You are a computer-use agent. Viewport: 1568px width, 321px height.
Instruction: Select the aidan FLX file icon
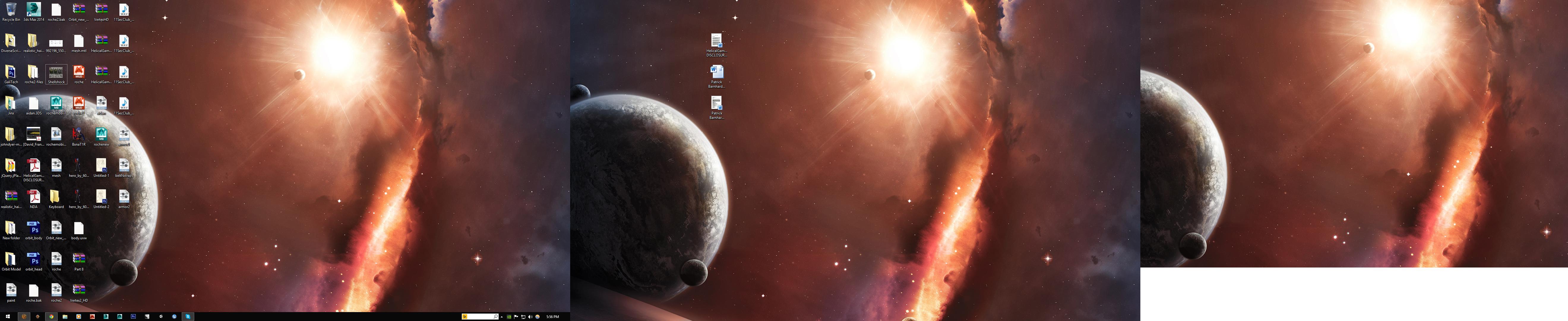pos(101,106)
